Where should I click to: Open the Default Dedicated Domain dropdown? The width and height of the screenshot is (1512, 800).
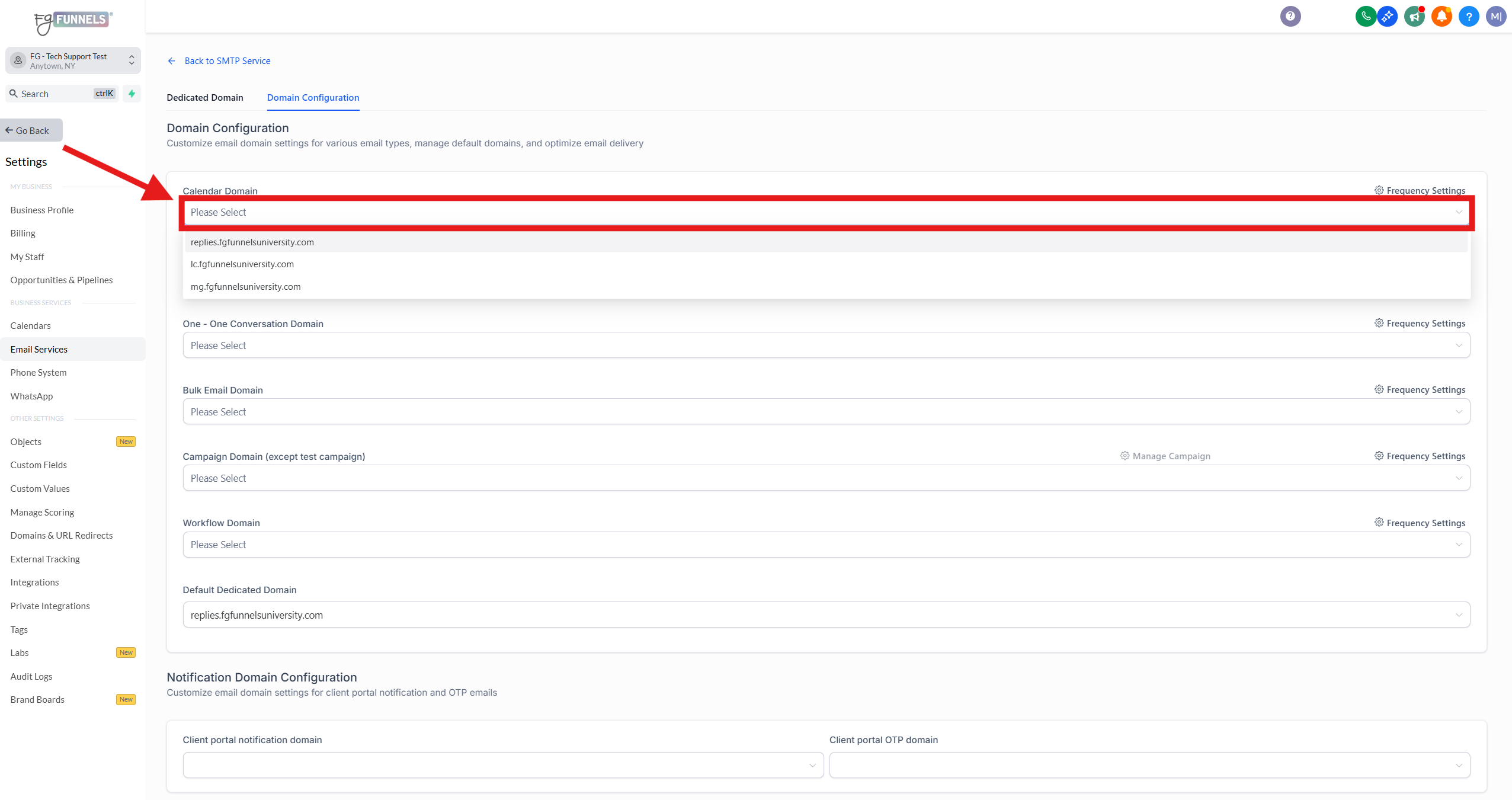pyautogui.click(x=826, y=615)
